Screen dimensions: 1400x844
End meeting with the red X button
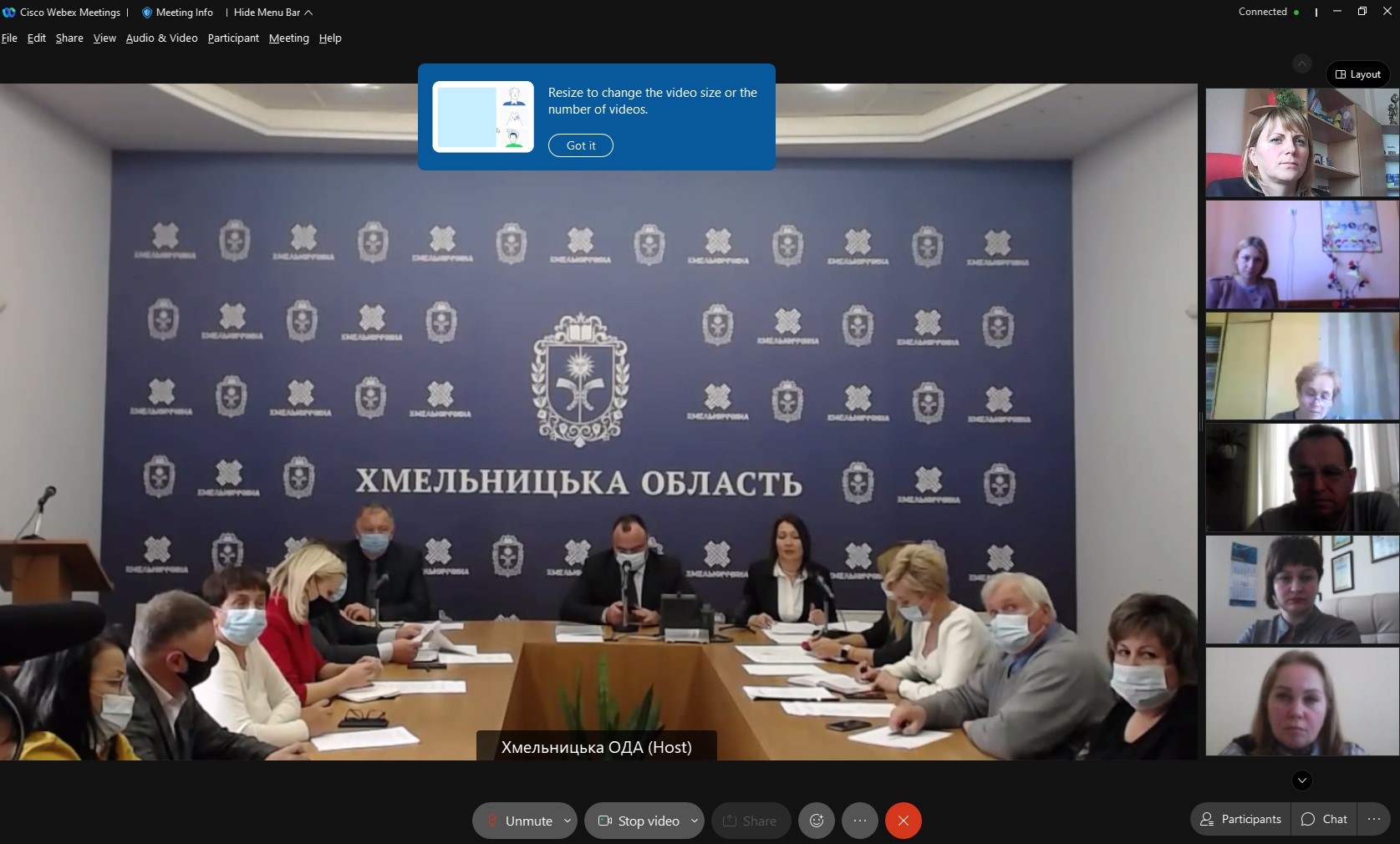click(903, 821)
